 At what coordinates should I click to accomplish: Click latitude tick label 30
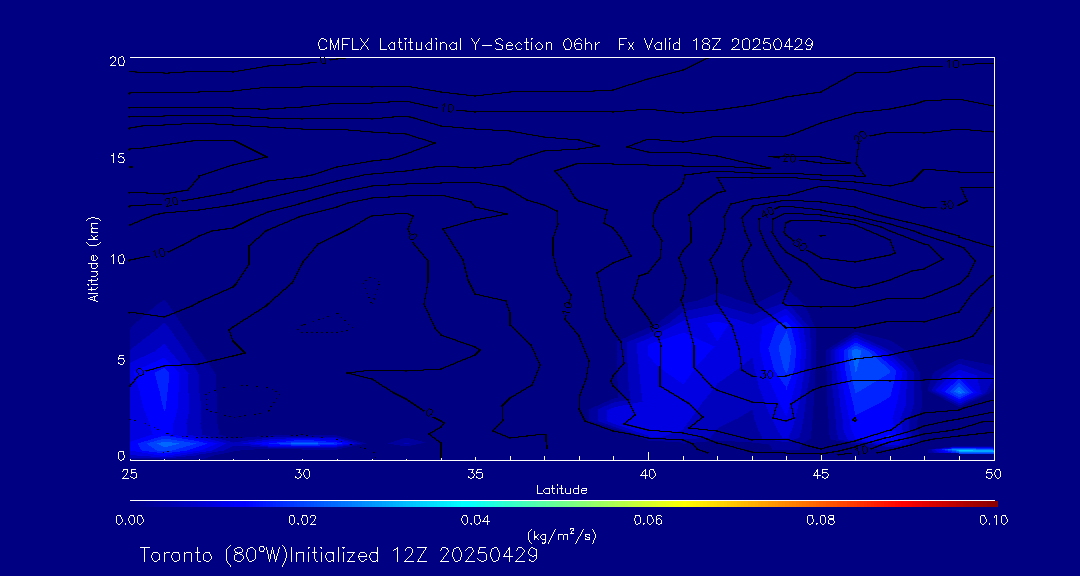click(x=302, y=474)
